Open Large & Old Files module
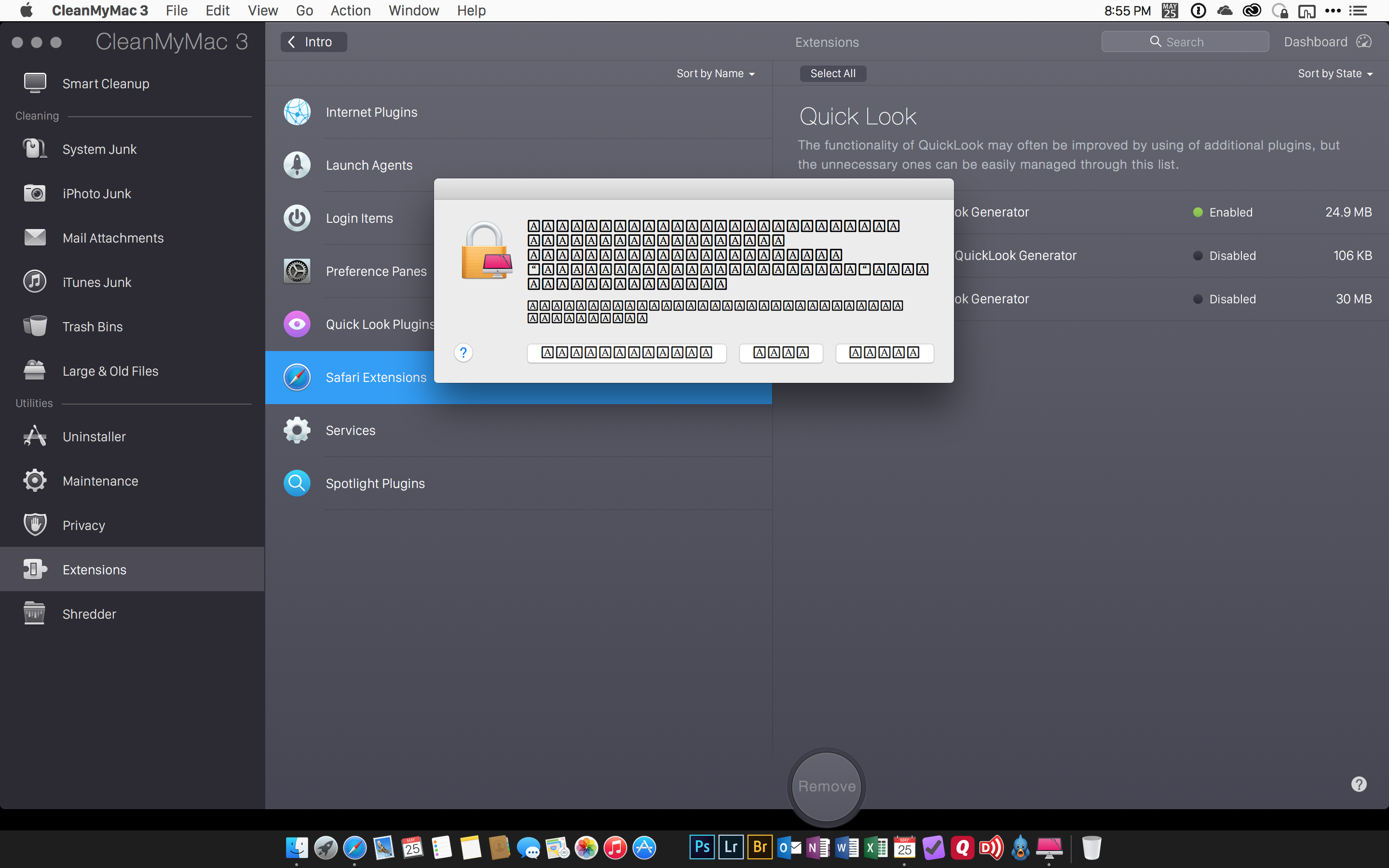This screenshot has width=1389, height=868. 132,371
